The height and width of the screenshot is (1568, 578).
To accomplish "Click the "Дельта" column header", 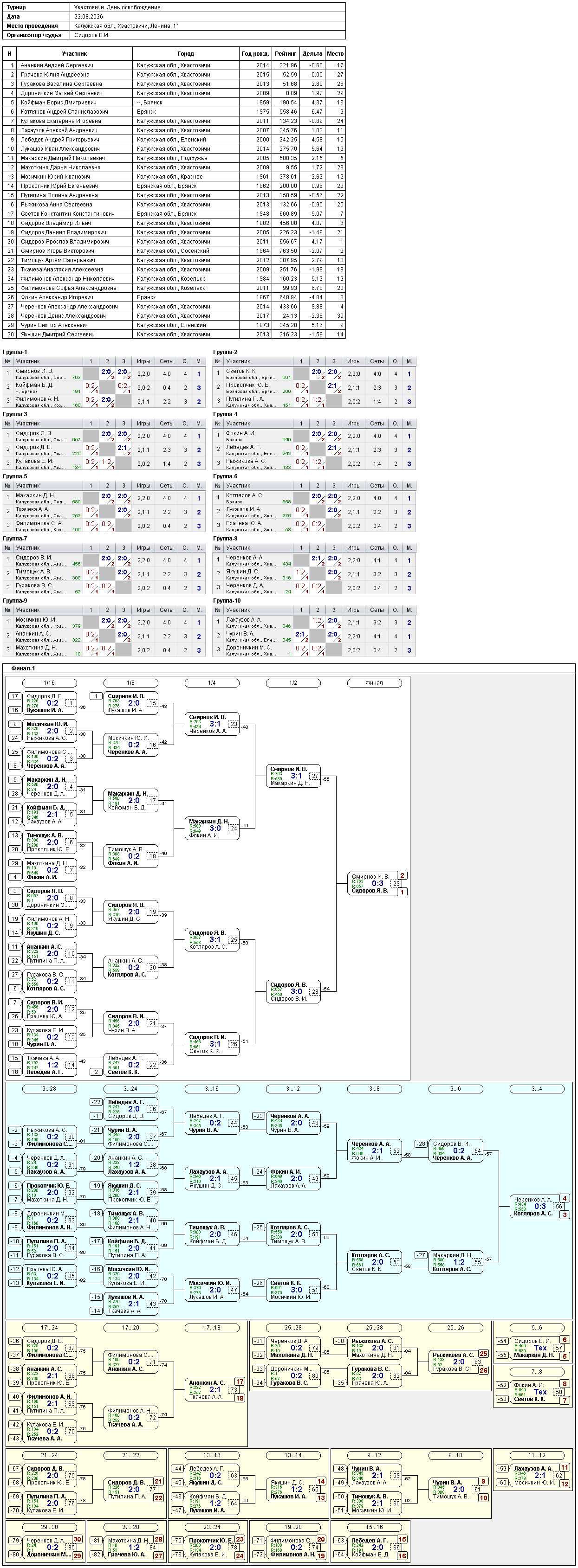I will [x=312, y=53].
